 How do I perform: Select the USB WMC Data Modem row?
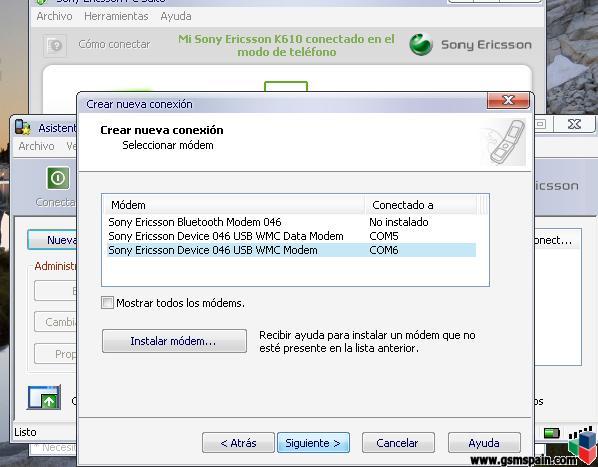pyautogui.click(x=291, y=236)
